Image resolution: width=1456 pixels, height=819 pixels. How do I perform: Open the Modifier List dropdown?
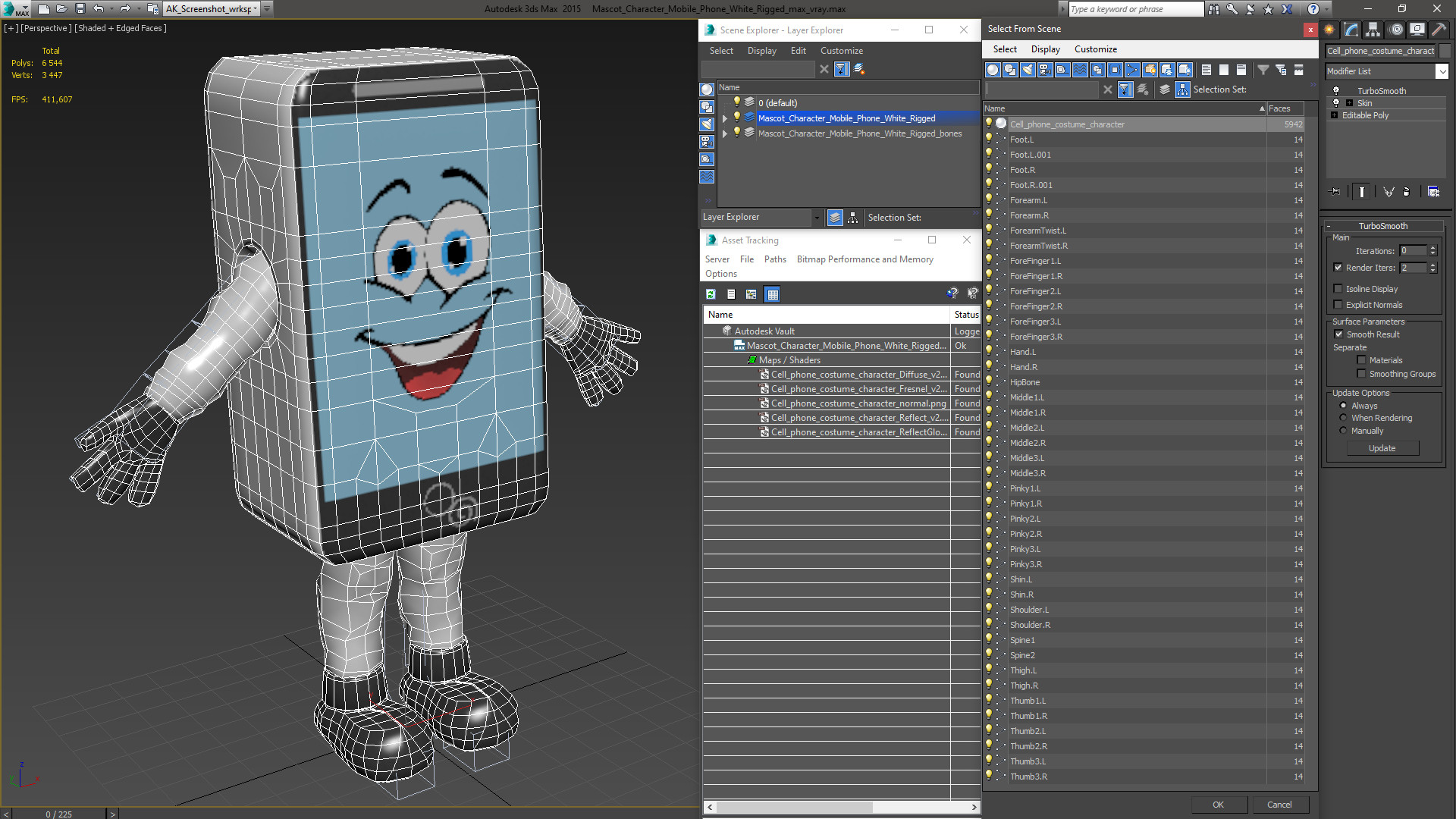1442,71
